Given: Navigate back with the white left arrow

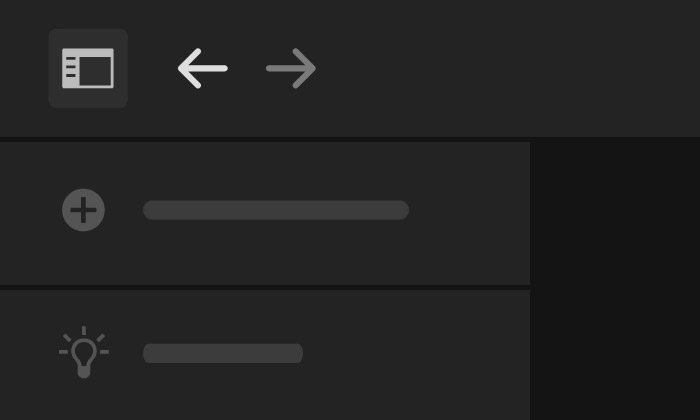Looking at the screenshot, I should pos(203,68).
